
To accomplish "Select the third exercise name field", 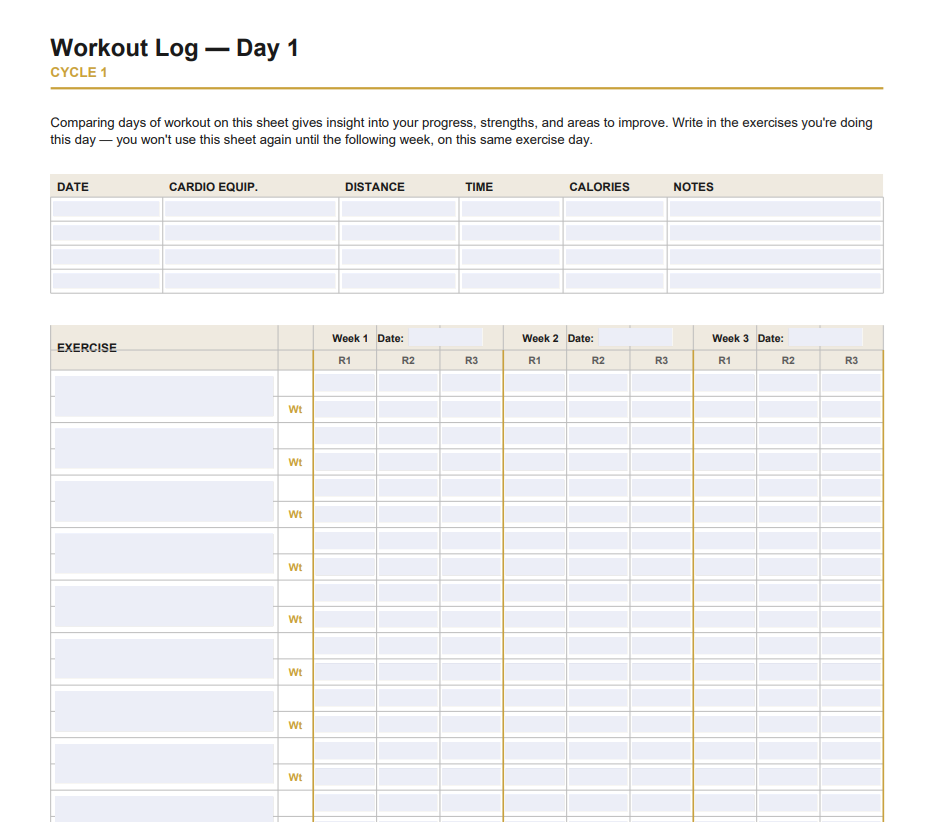I will pyautogui.click(x=164, y=501).
